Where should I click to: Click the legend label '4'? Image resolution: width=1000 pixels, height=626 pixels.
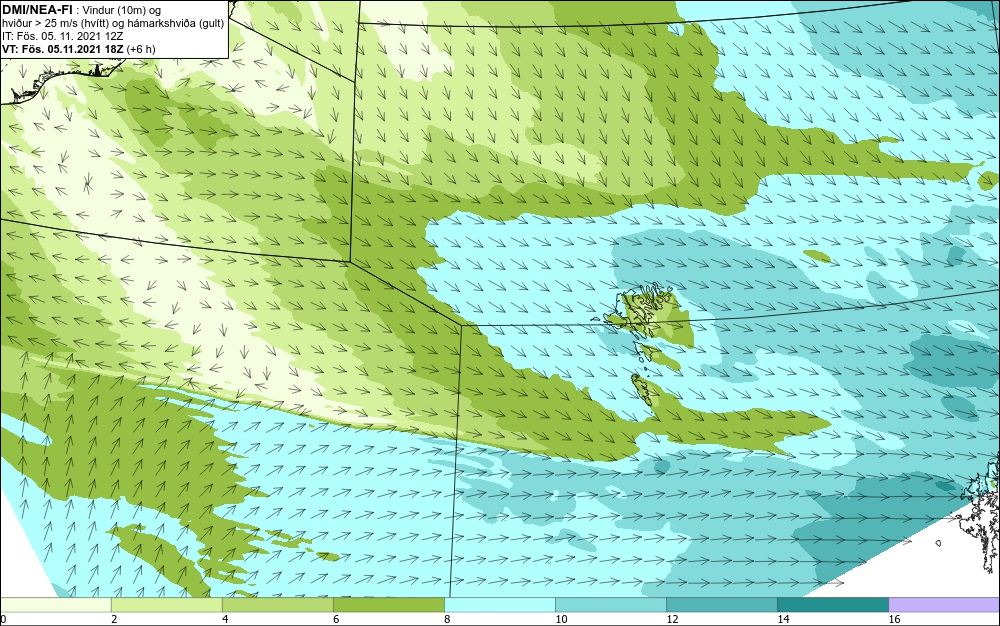(x=225, y=619)
